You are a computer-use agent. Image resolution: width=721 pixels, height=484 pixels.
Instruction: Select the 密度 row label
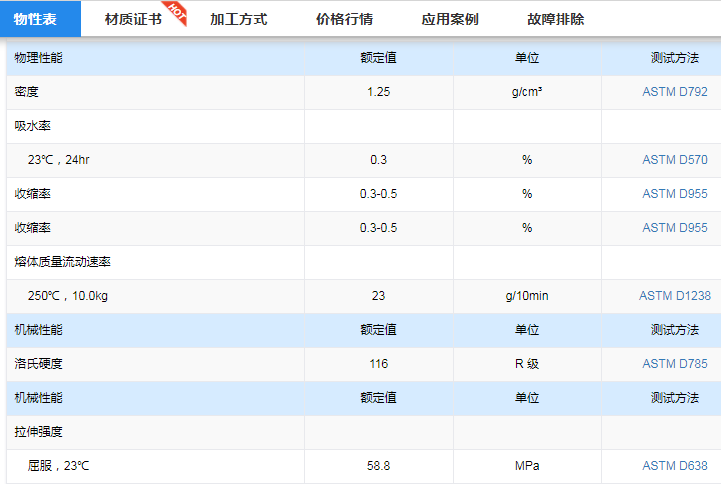tap(27, 92)
